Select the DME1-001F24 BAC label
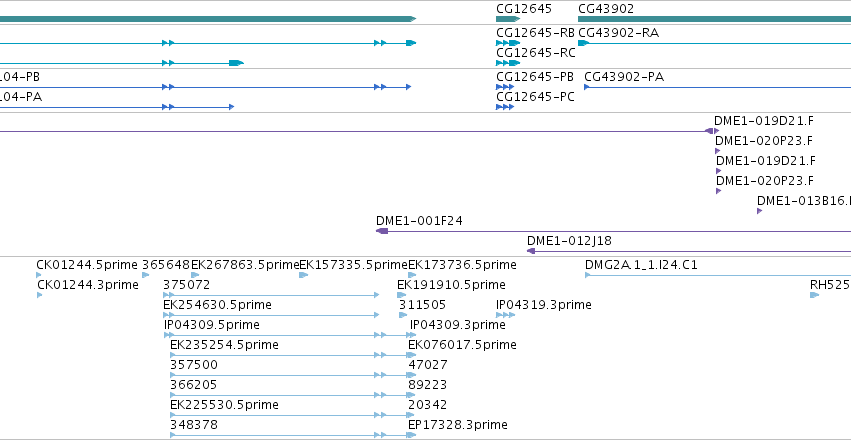This screenshot has height=440, width=851. pyautogui.click(x=419, y=221)
